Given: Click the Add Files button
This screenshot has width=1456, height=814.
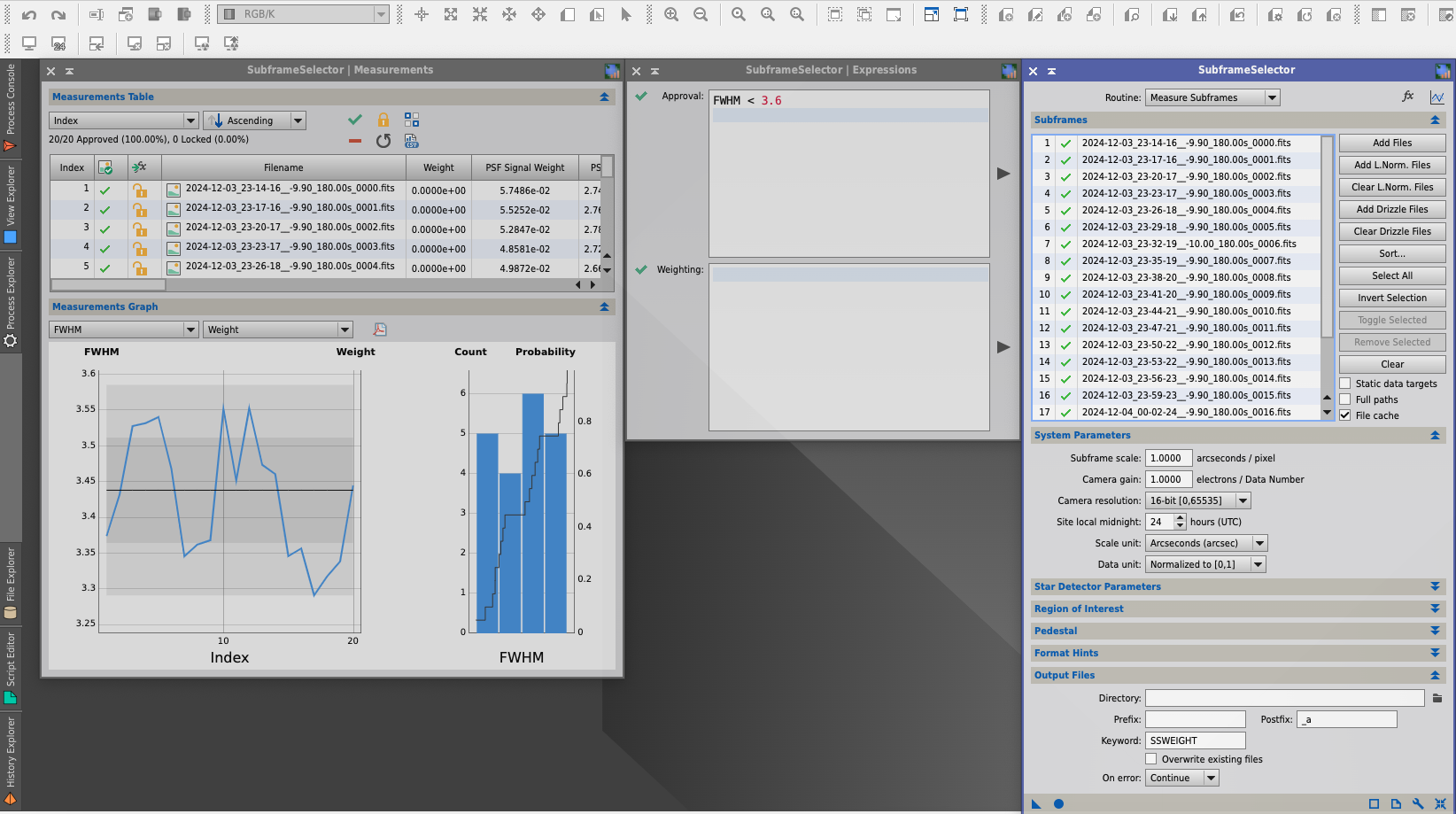Looking at the screenshot, I should [1392, 143].
